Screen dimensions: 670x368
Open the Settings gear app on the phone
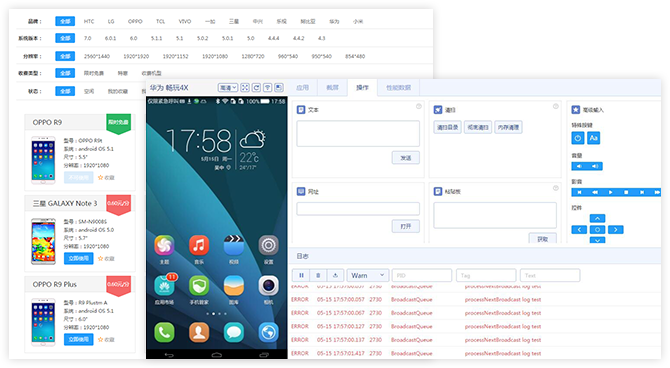click(268, 245)
